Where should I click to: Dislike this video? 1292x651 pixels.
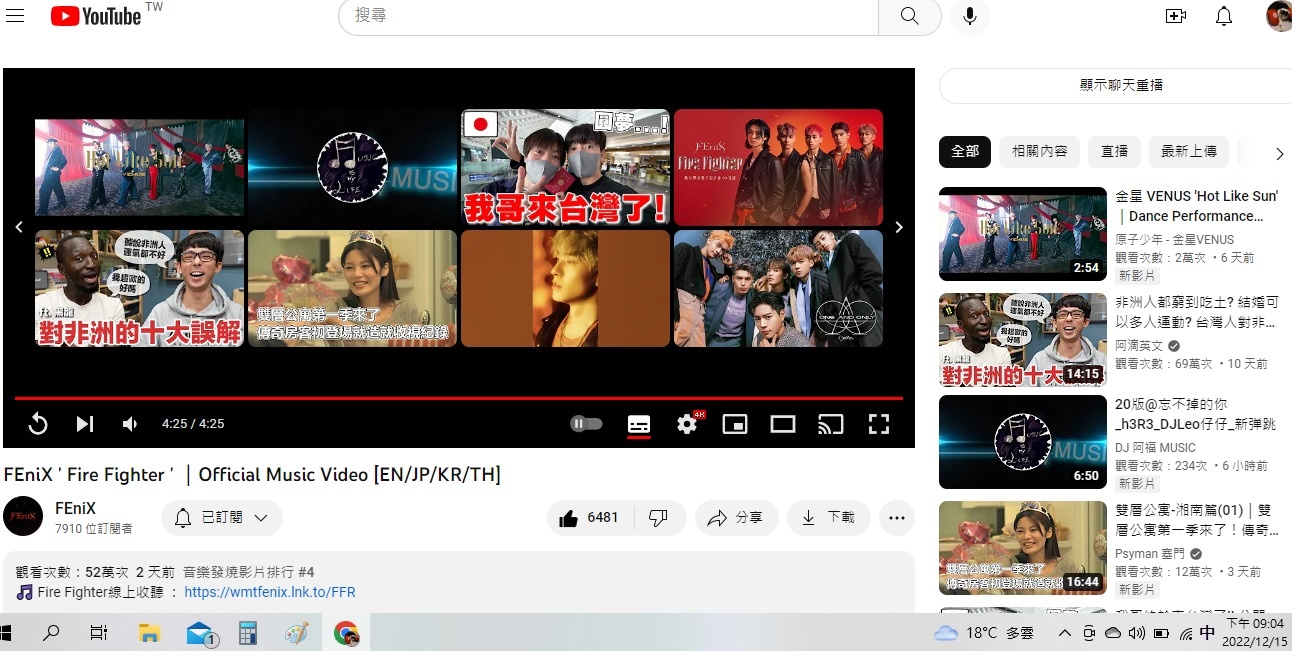click(659, 518)
